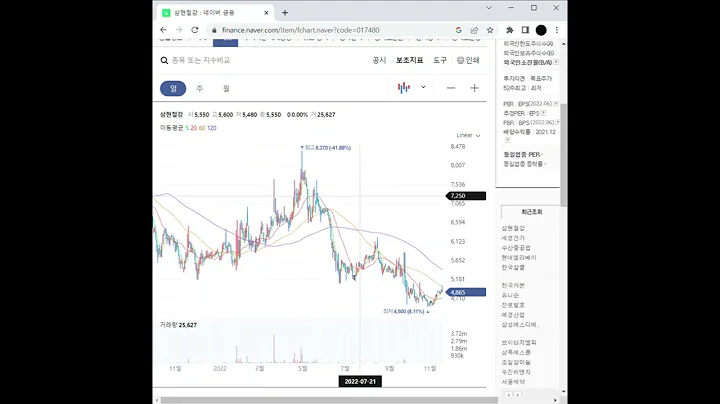Open 애경산업 in recent list
This screenshot has height=404, width=720.
click(x=513, y=315)
